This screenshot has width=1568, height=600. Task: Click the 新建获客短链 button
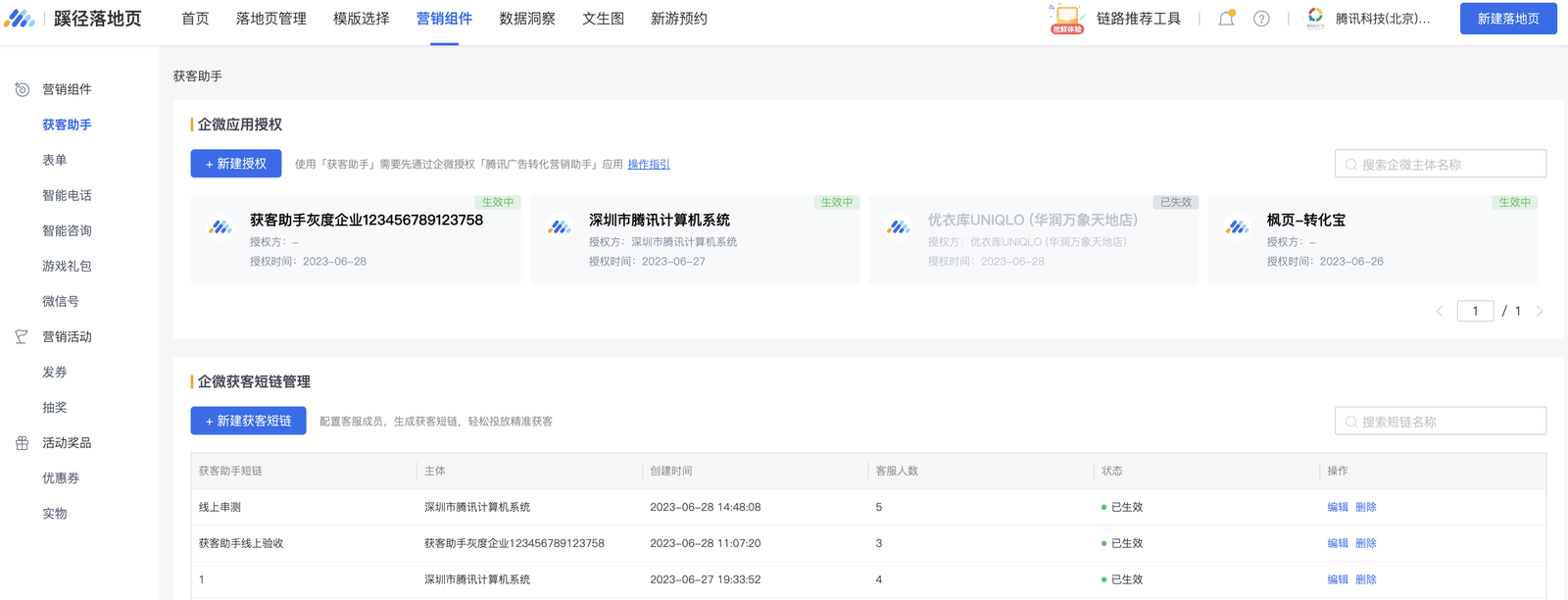pyautogui.click(x=249, y=421)
